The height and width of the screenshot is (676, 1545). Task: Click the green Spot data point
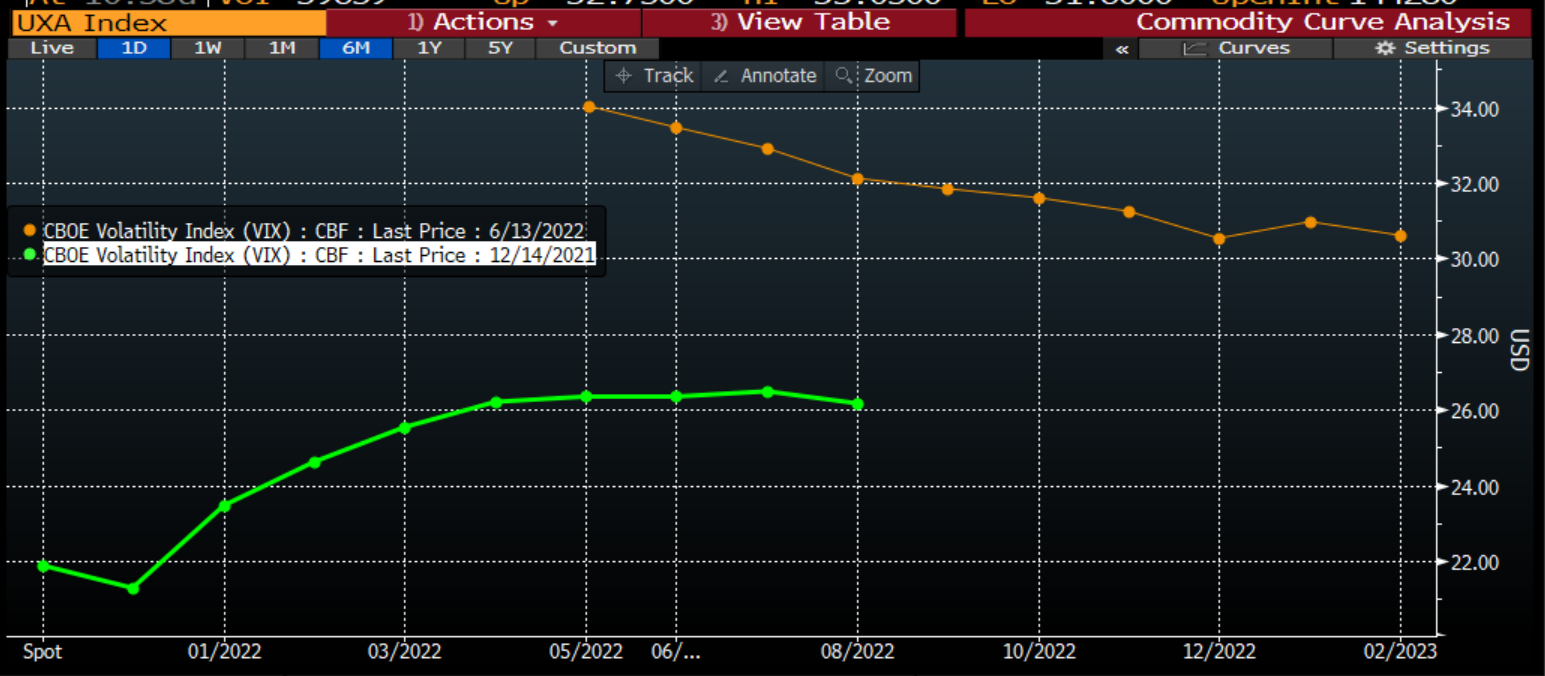click(43, 566)
